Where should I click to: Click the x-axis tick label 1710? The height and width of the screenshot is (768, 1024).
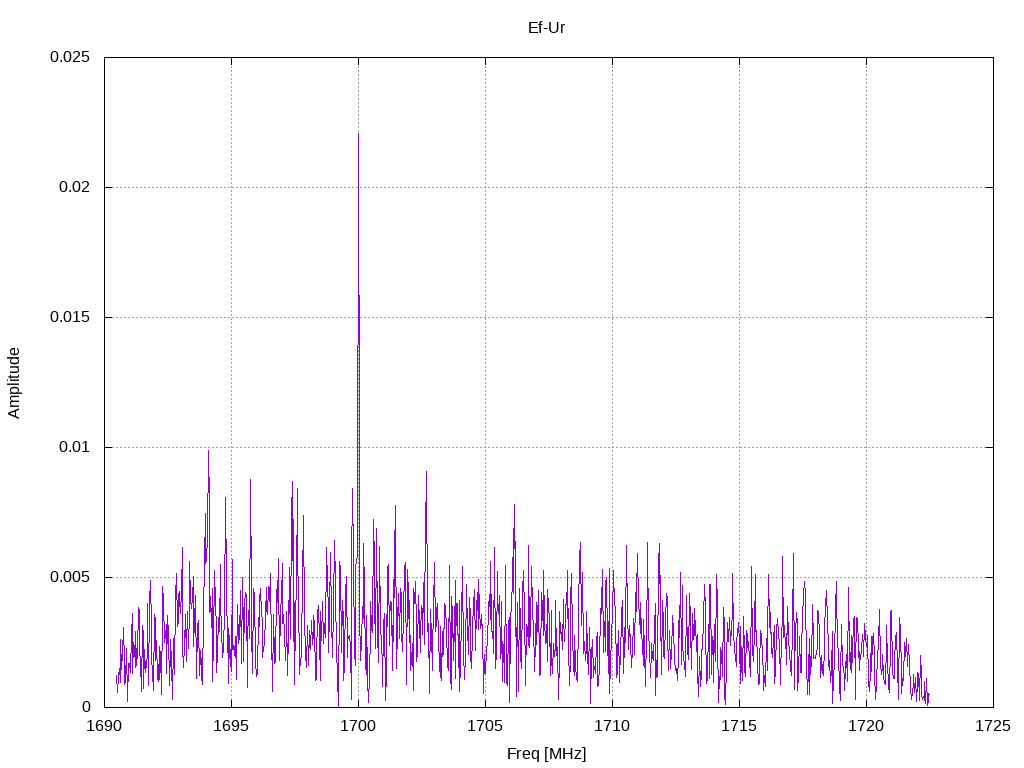coord(612,726)
